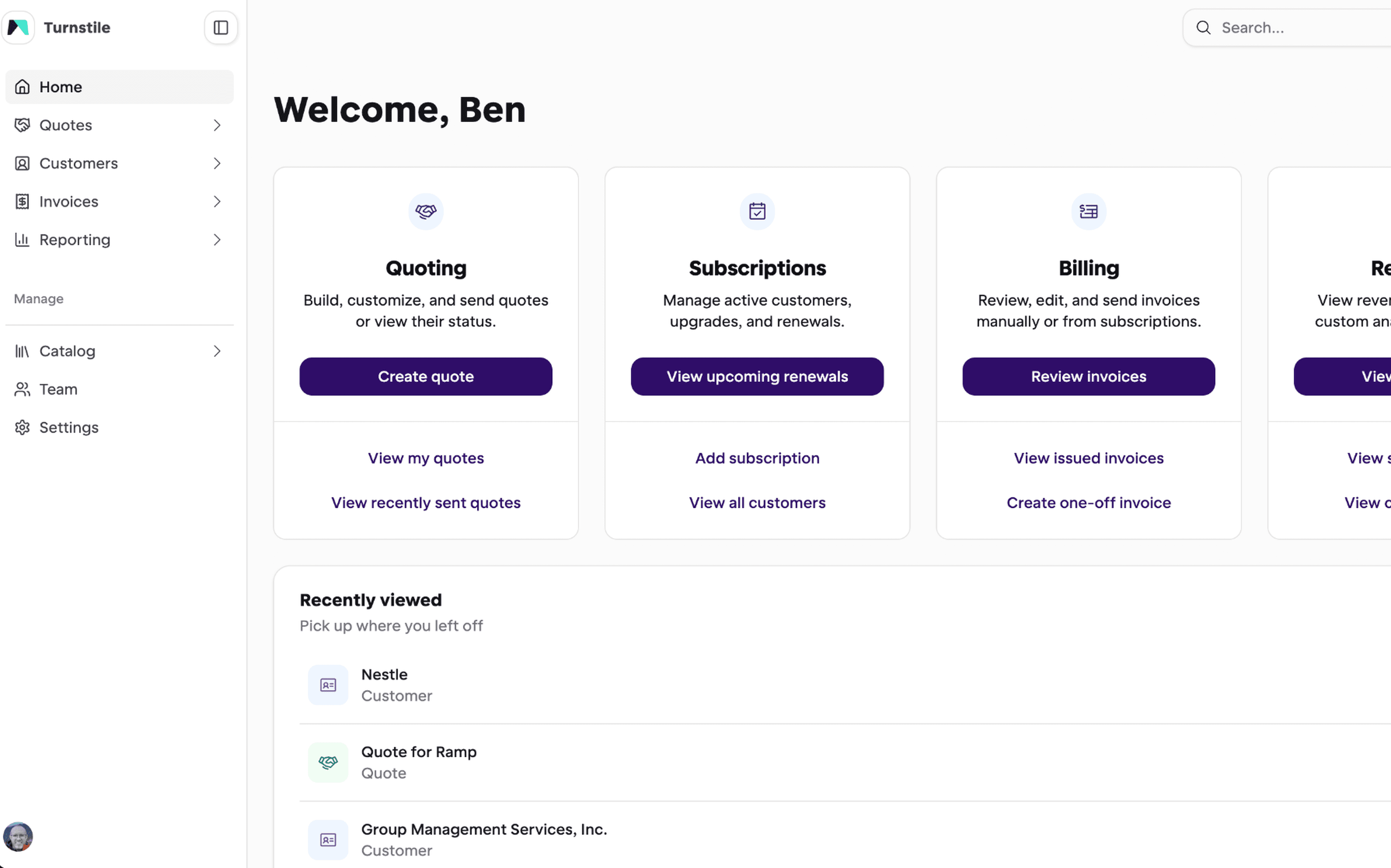
Task: Click the Billing invoice icon
Action: pos(1088,211)
